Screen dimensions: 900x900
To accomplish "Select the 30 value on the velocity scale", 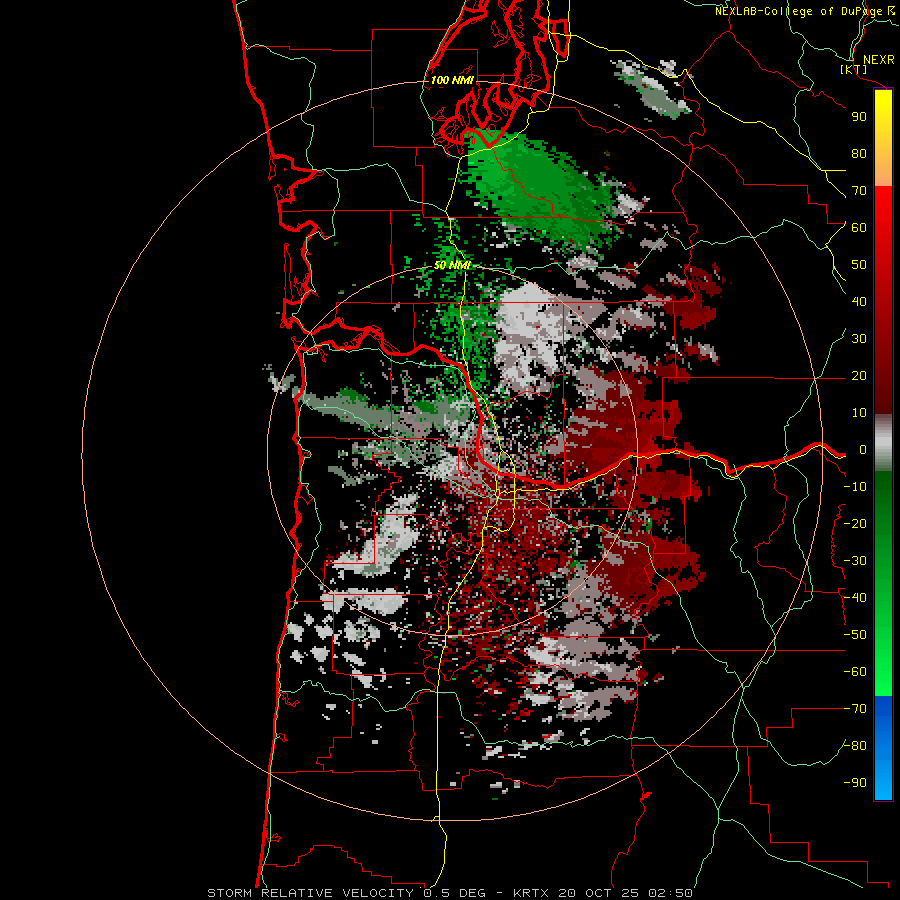I will pos(859,339).
